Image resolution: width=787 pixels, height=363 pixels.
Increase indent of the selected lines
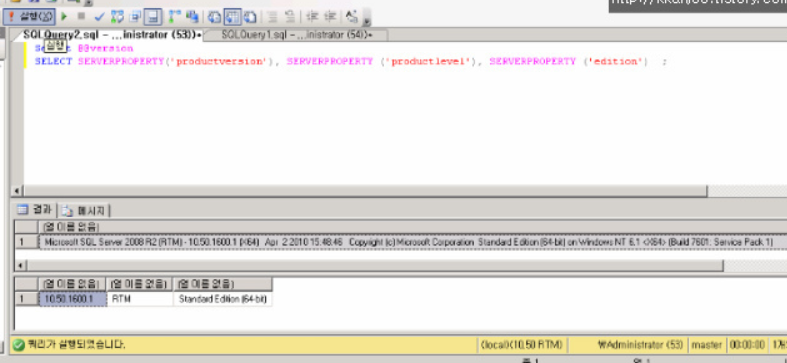(x=330, y=17)
